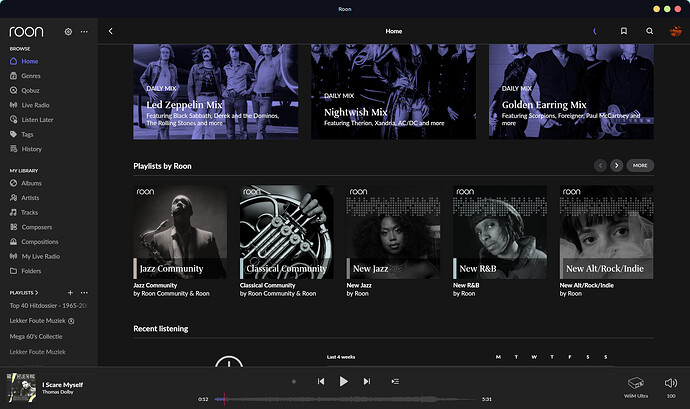Open search with the magnifier icon
The height and width of the screenshot is (409, 690).
tap(650, 31)
